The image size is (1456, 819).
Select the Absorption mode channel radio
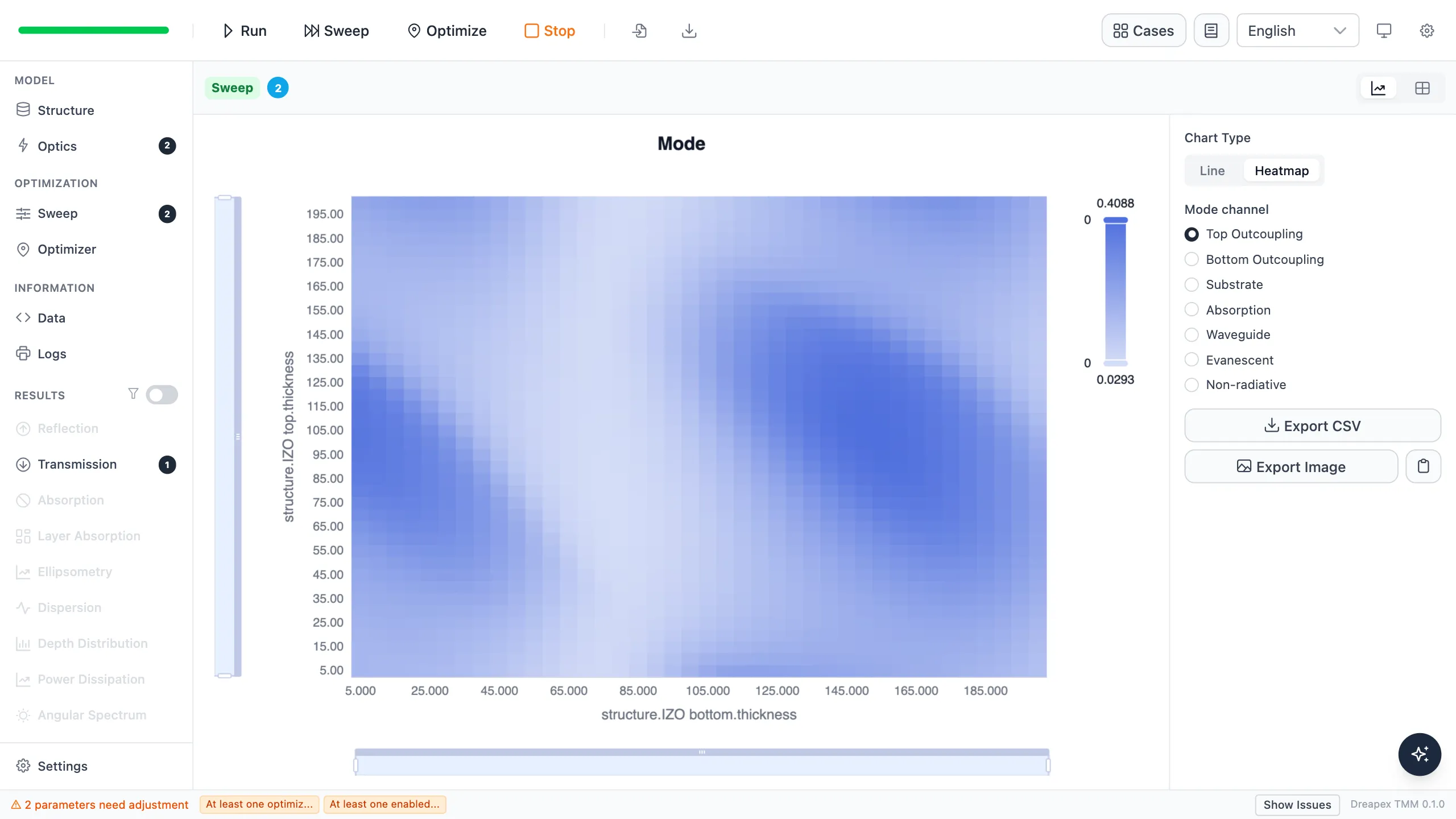click(x=1192, y=309)
